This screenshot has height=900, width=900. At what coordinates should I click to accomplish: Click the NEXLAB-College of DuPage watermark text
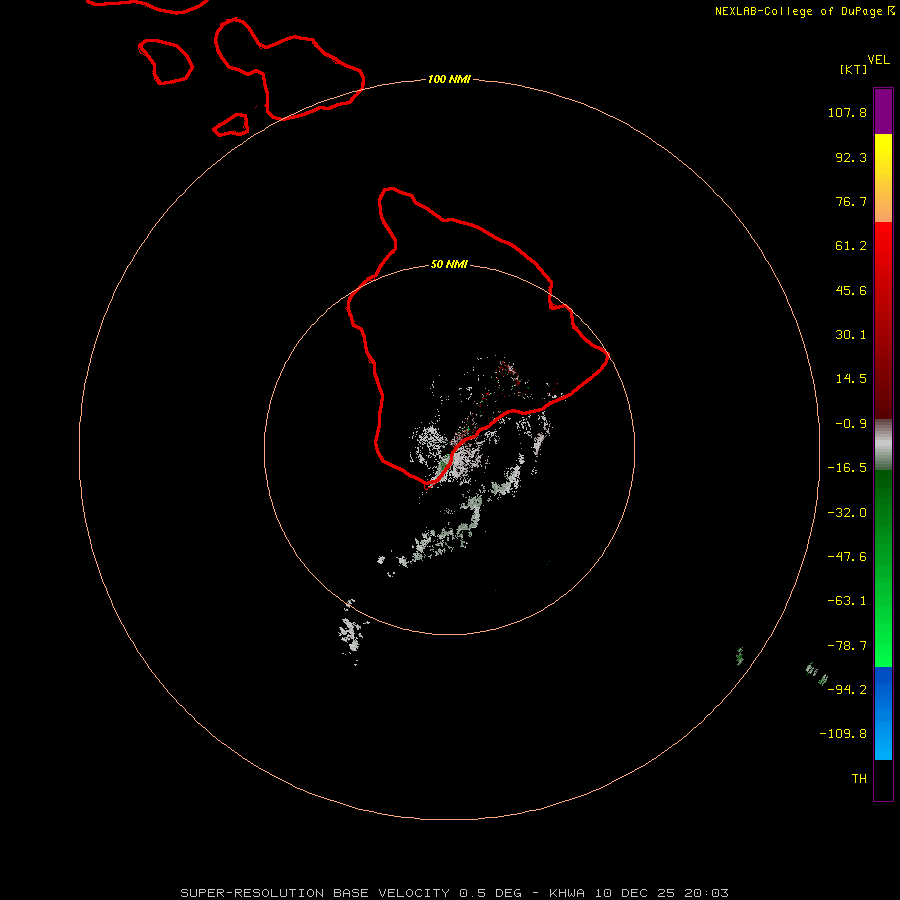point(805,11)
